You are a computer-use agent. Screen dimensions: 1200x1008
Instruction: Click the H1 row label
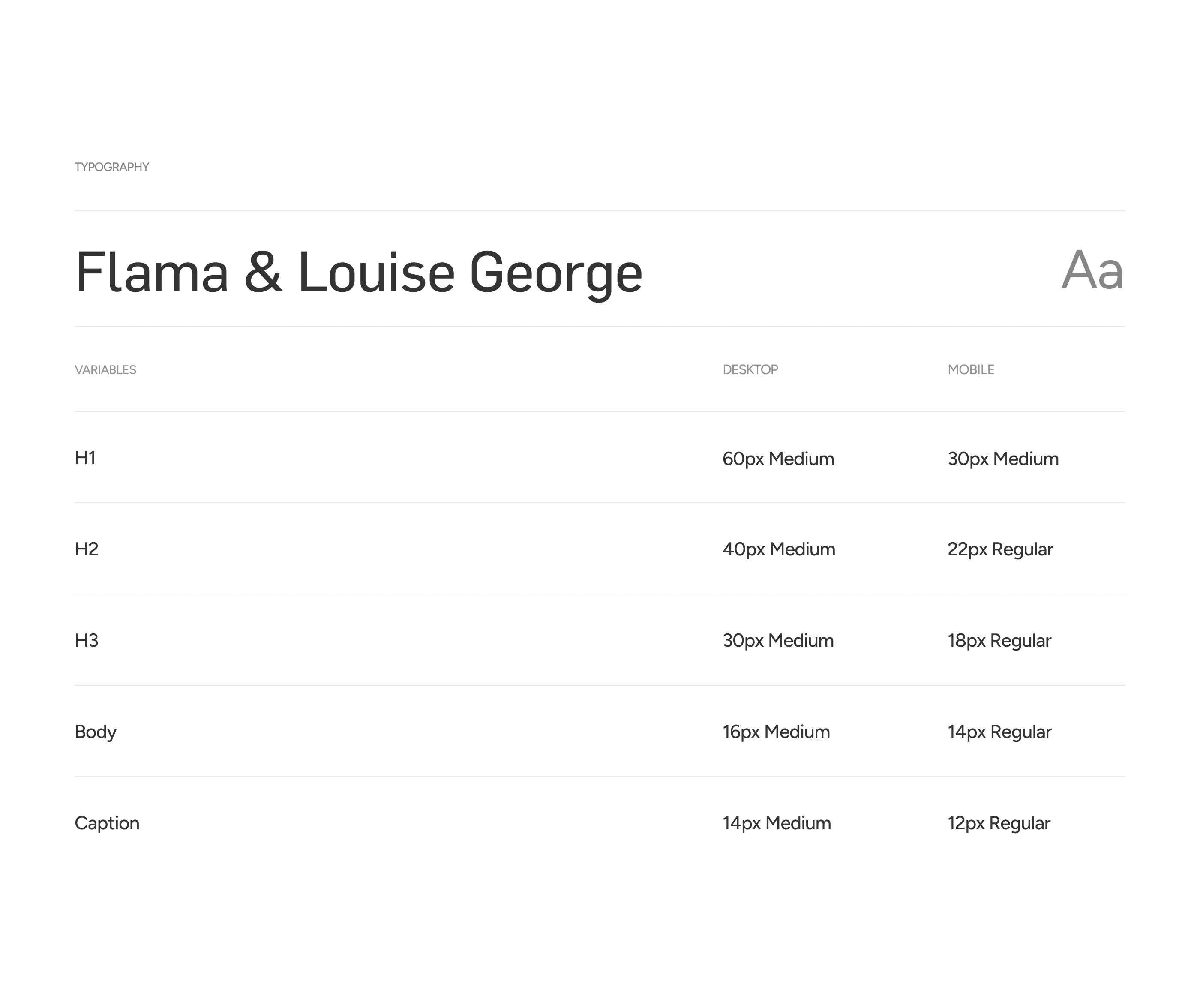(85, 458)
